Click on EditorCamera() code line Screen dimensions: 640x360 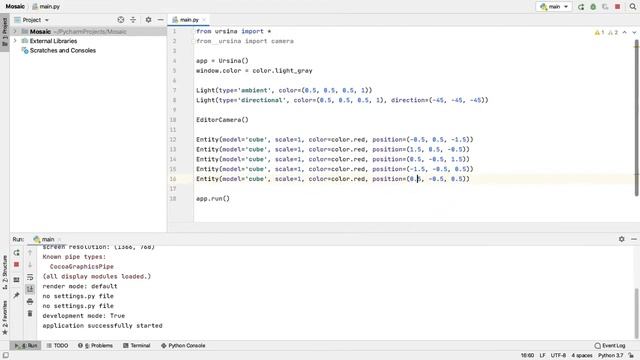coord(222,120)
